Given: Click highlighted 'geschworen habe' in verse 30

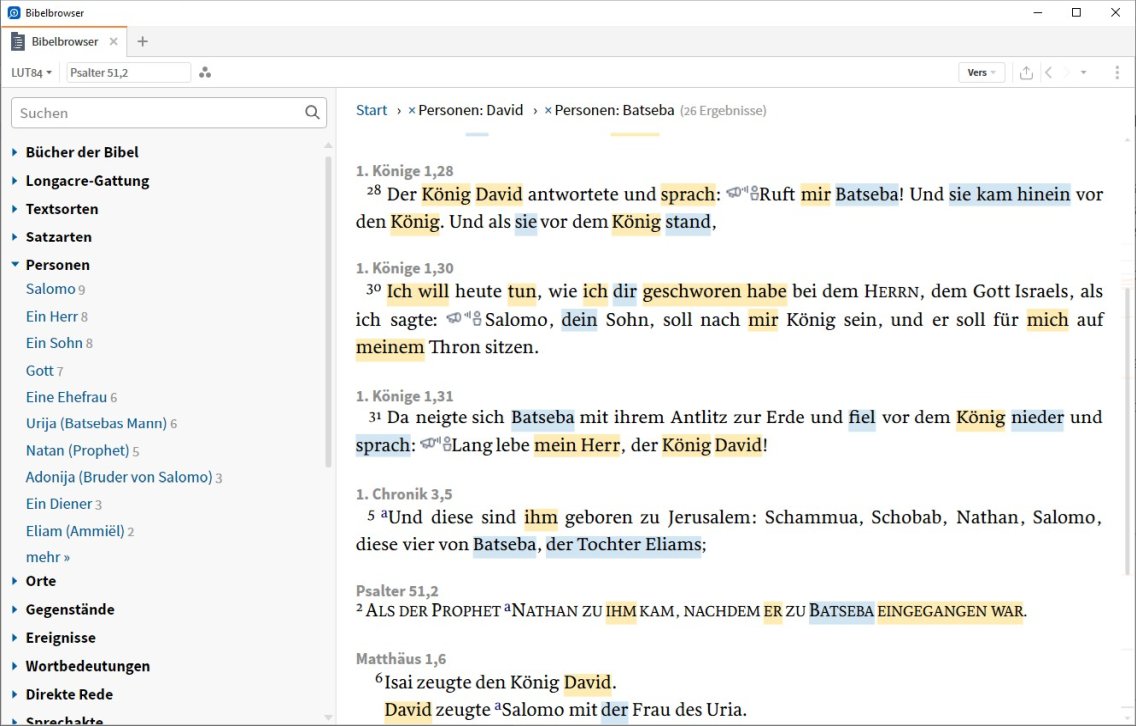Looking at the screenshot, I should click(714, 291).
